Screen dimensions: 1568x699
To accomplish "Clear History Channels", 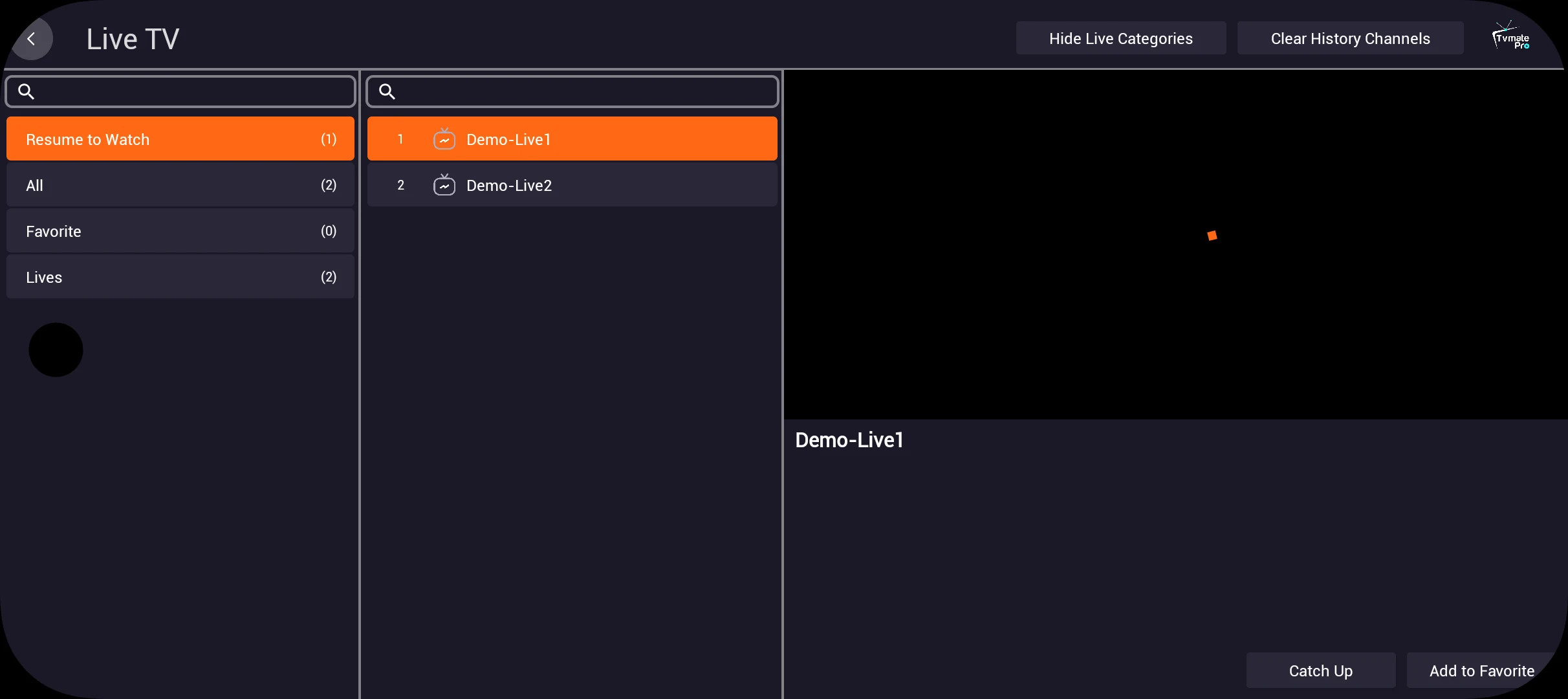I will pos(1350,38).
